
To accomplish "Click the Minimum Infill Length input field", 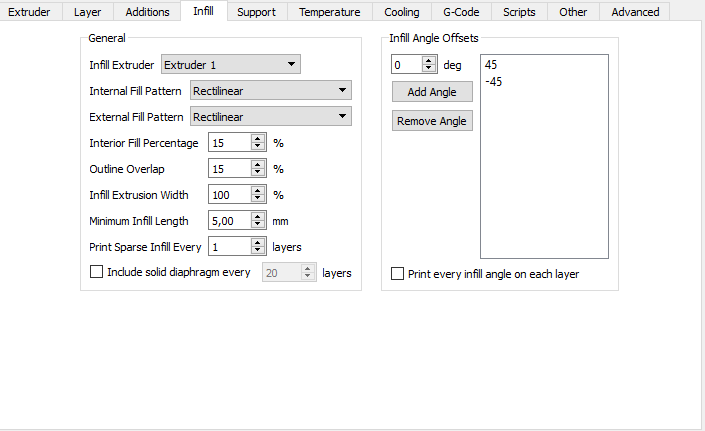I will 229,221.
